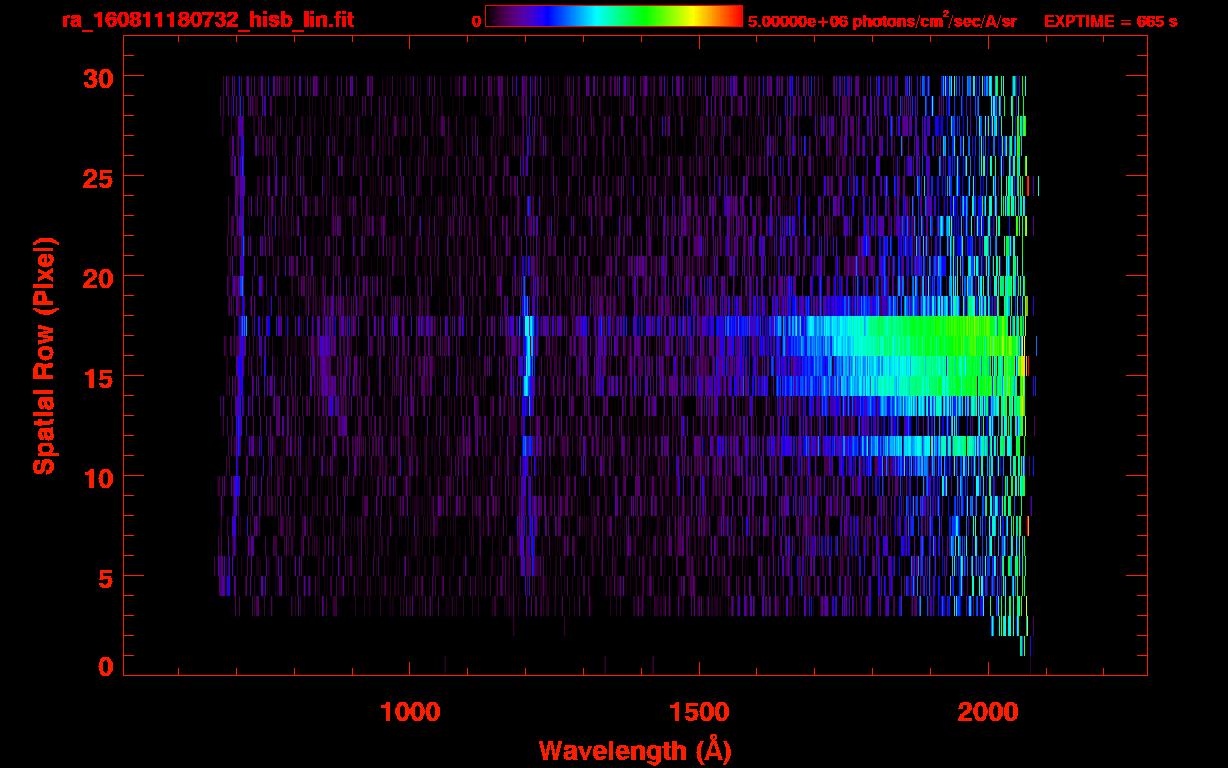Image resolution: width=1228 pixels, height=768 pixels.
Task: Click the Spatial Row (Pixel) axis title
Action: 43,356
